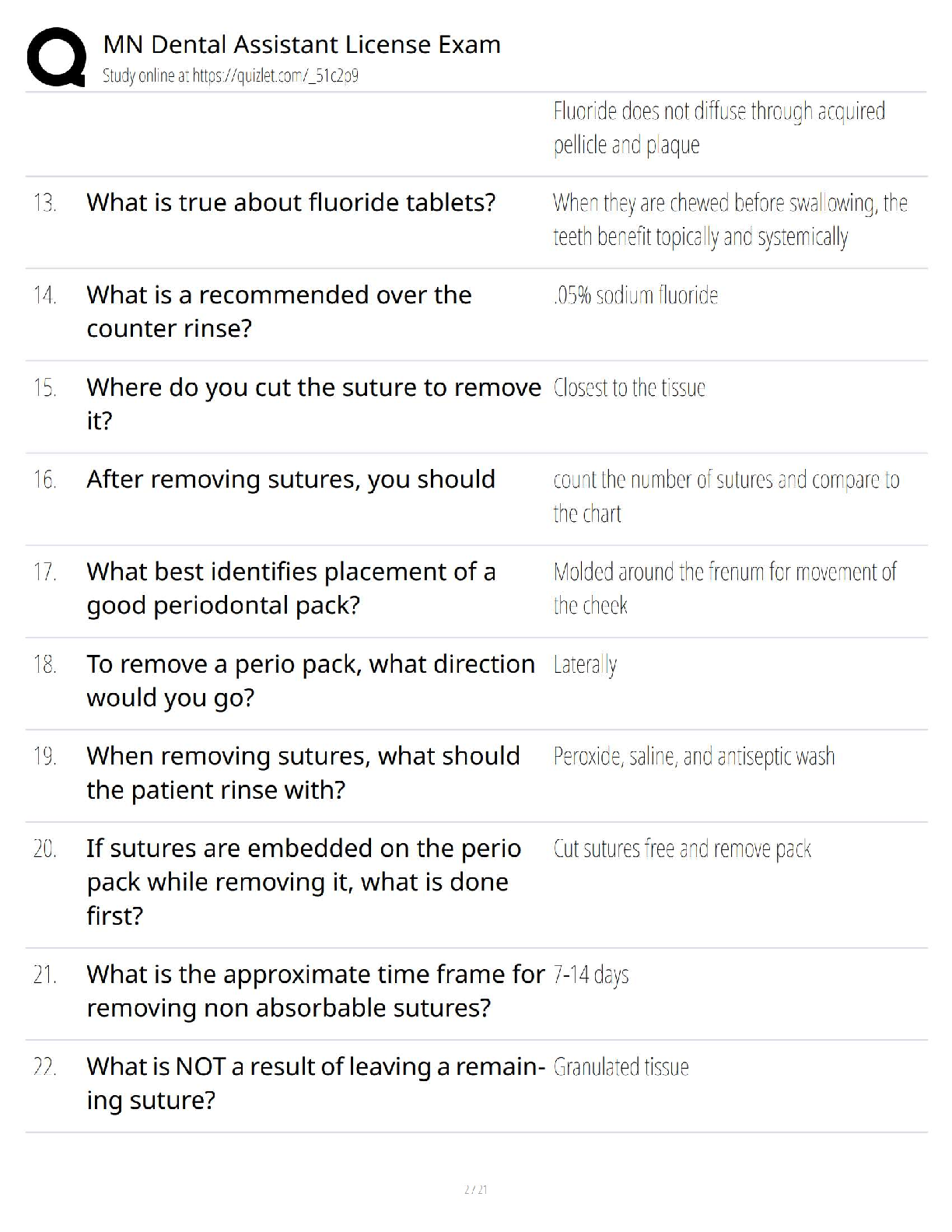Select question 19 about patient rinse
This screenshot has width=952, height=1232.
coord(303,772)
